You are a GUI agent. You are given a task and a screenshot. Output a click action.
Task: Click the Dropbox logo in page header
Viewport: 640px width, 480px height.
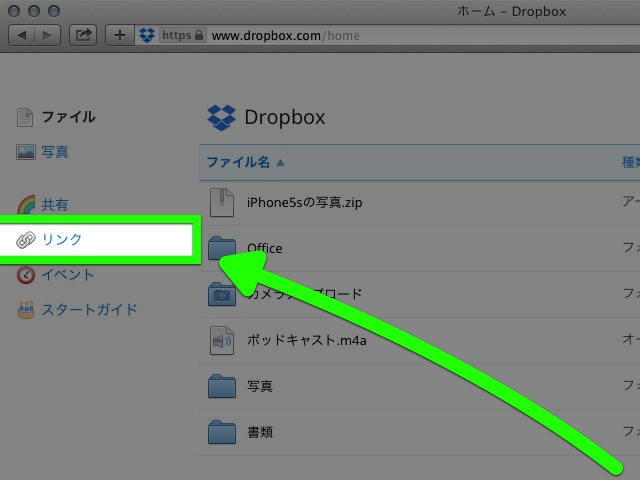tap(222, 118)
